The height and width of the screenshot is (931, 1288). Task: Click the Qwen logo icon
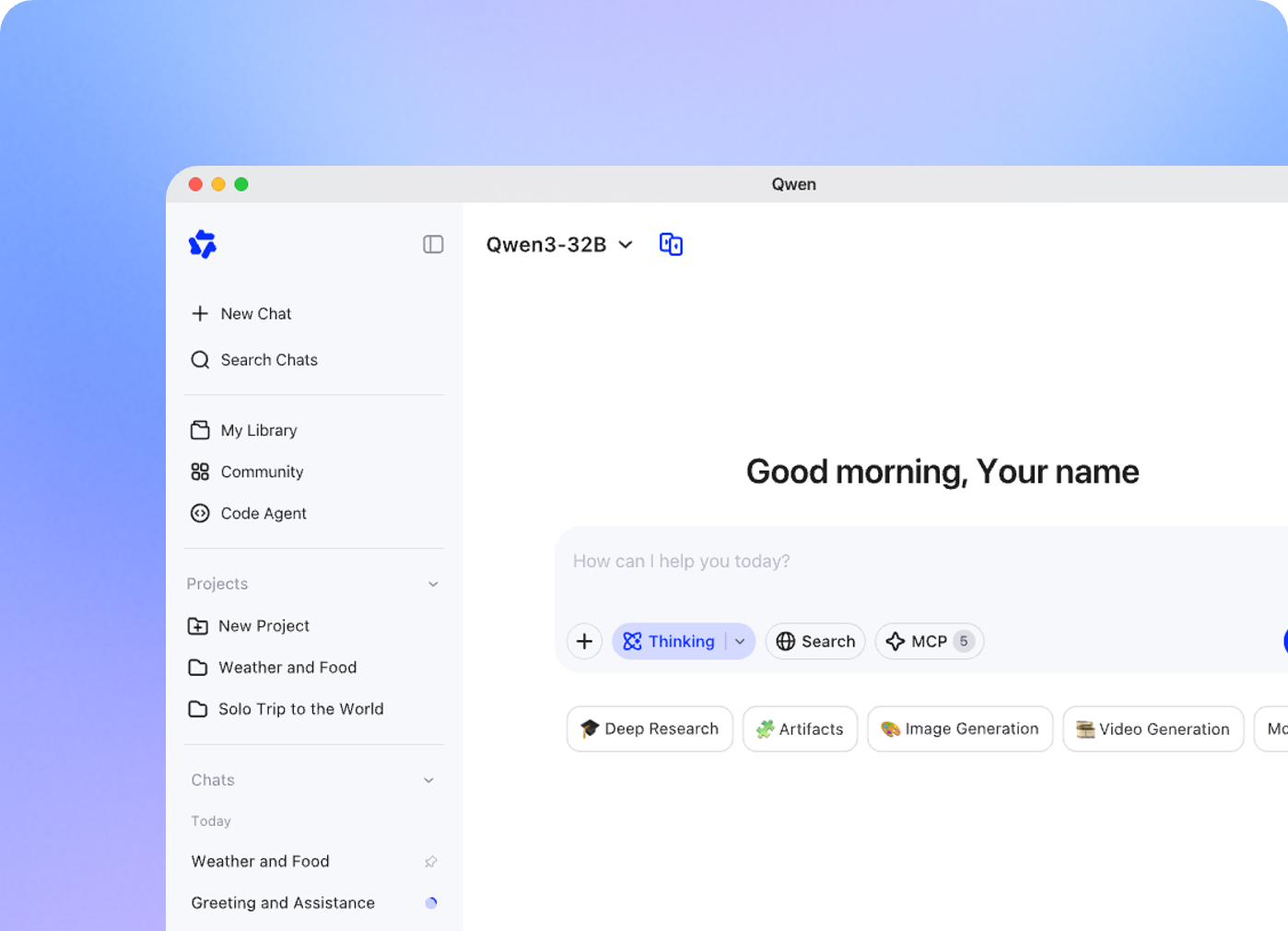coord(203,244)
